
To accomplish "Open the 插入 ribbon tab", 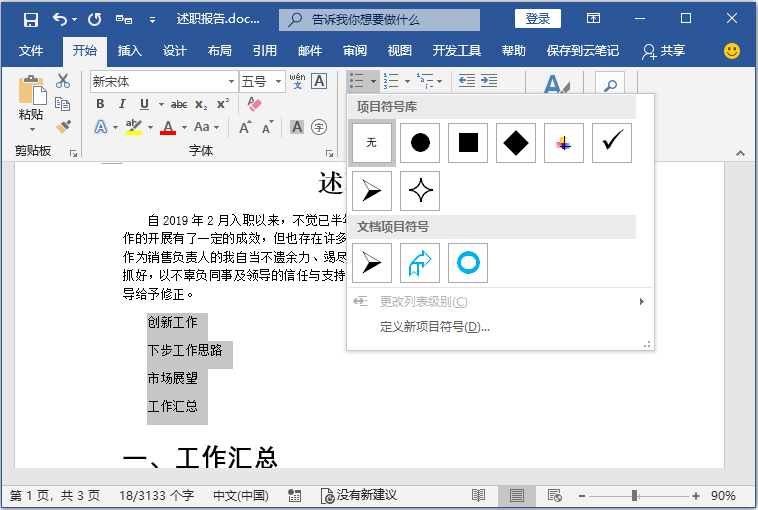I will click(x=130, y=51).
